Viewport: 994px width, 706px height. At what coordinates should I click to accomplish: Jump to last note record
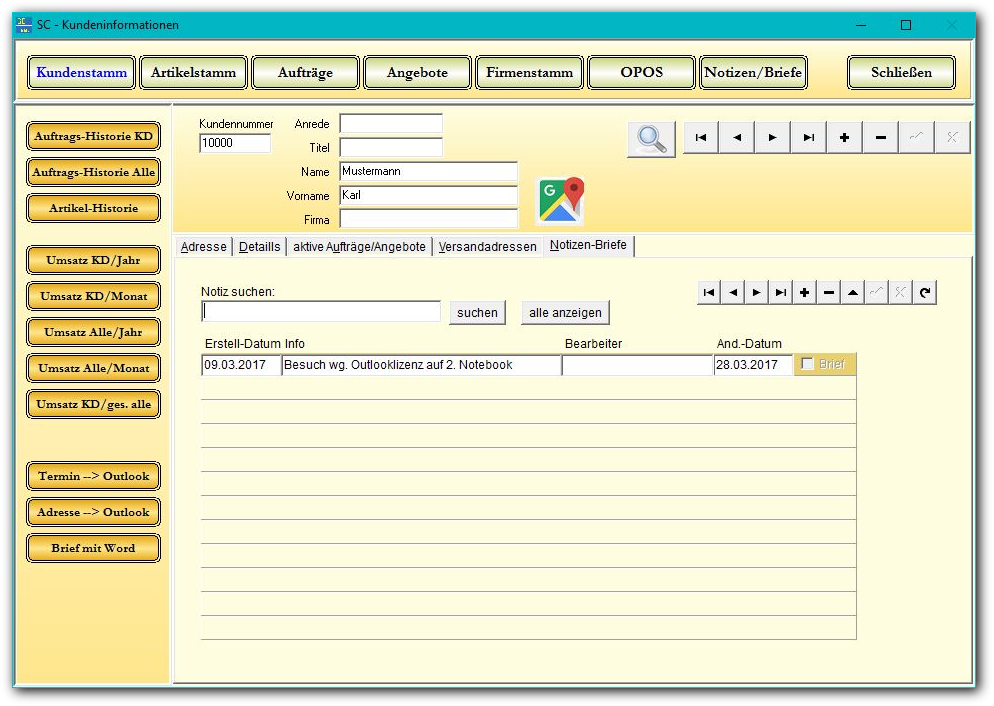781,292
